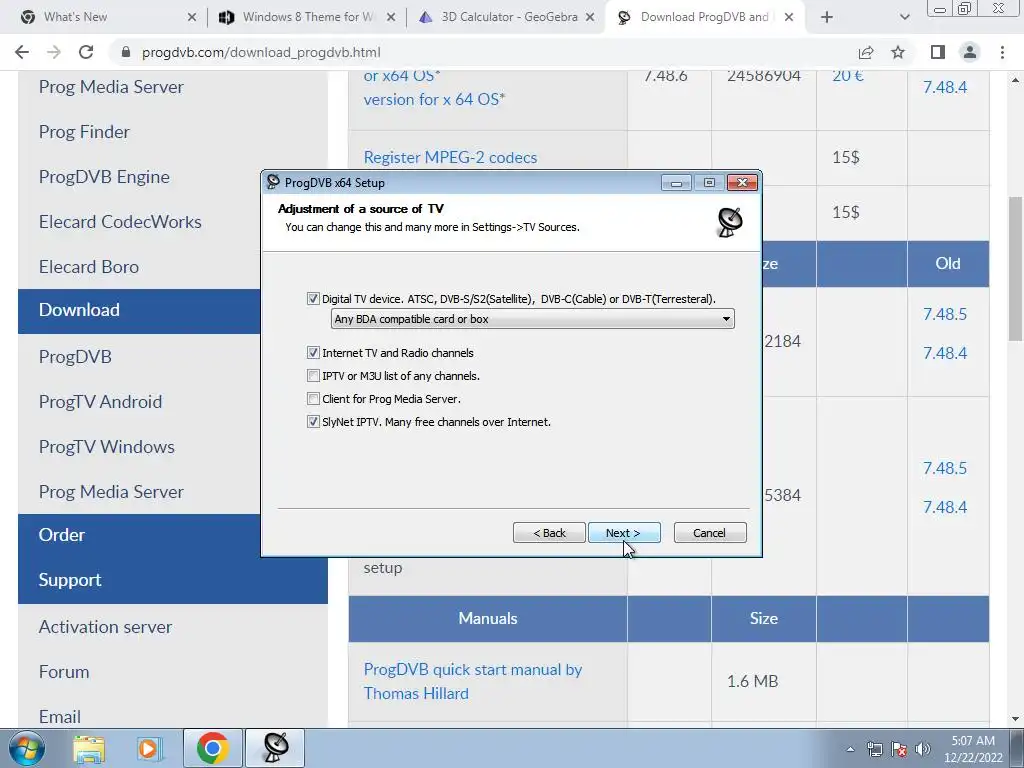
Task: Click the Back button in setup
Action: 549,533
